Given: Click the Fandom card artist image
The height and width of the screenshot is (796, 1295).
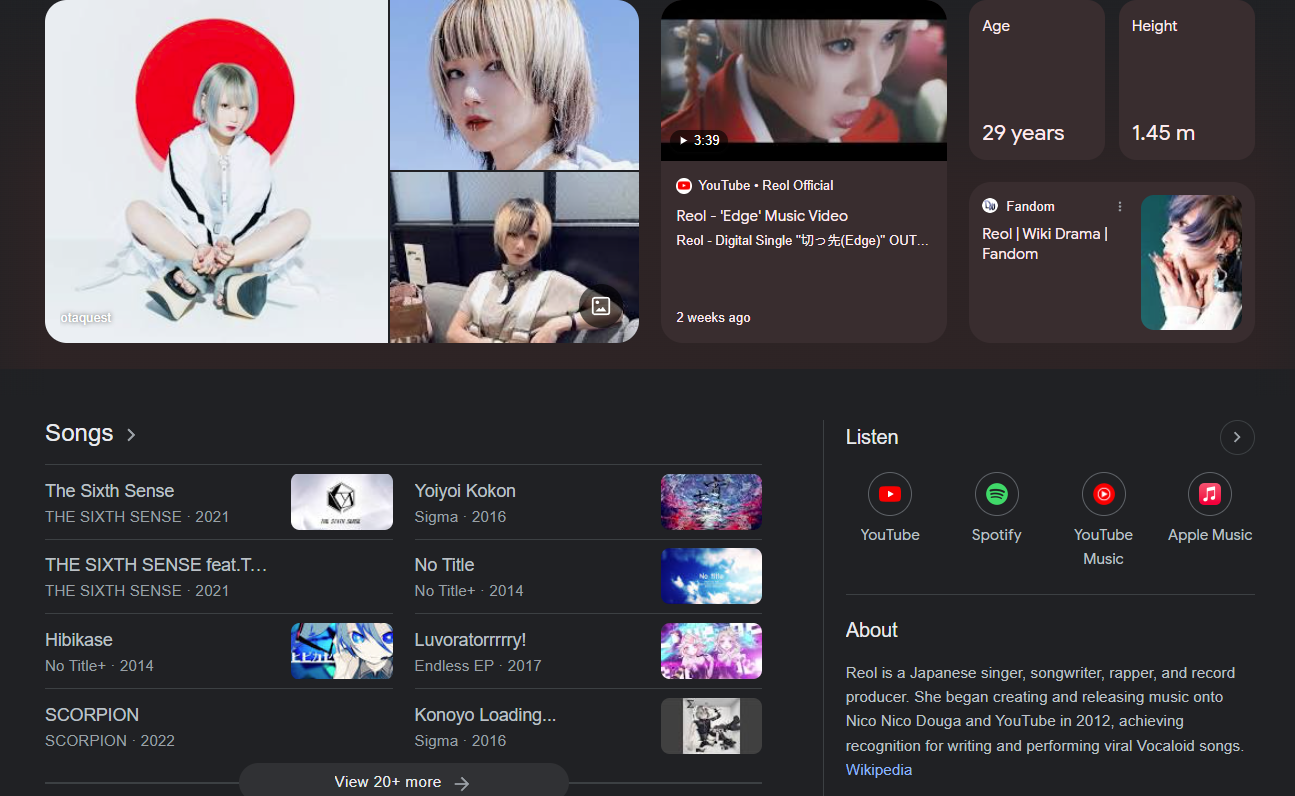Looking at the screenshot, I should (x=1191, y=262).
